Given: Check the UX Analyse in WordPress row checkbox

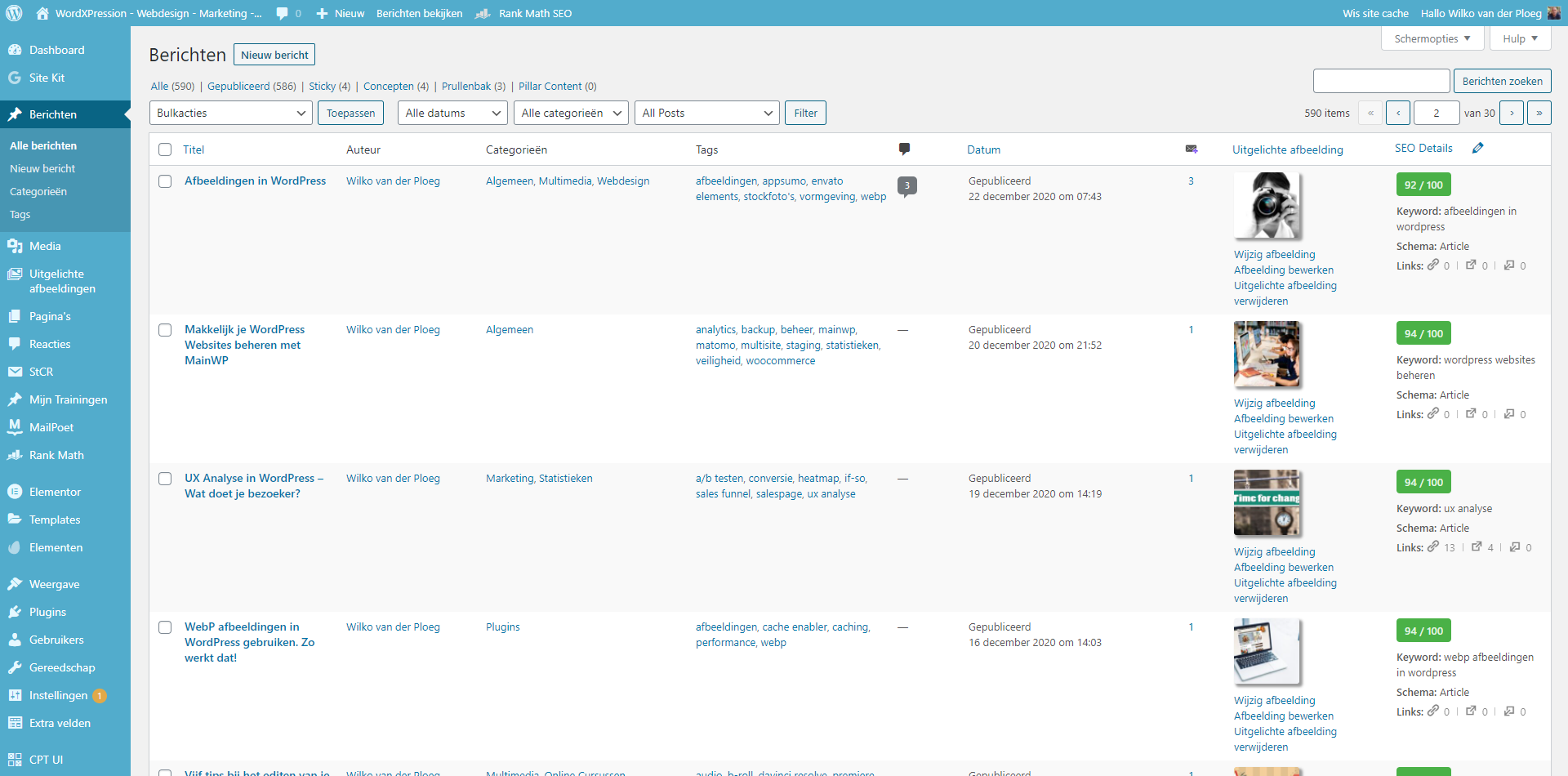Looking at the screenshot, I should pyautogui.click(x=165, y=479).
